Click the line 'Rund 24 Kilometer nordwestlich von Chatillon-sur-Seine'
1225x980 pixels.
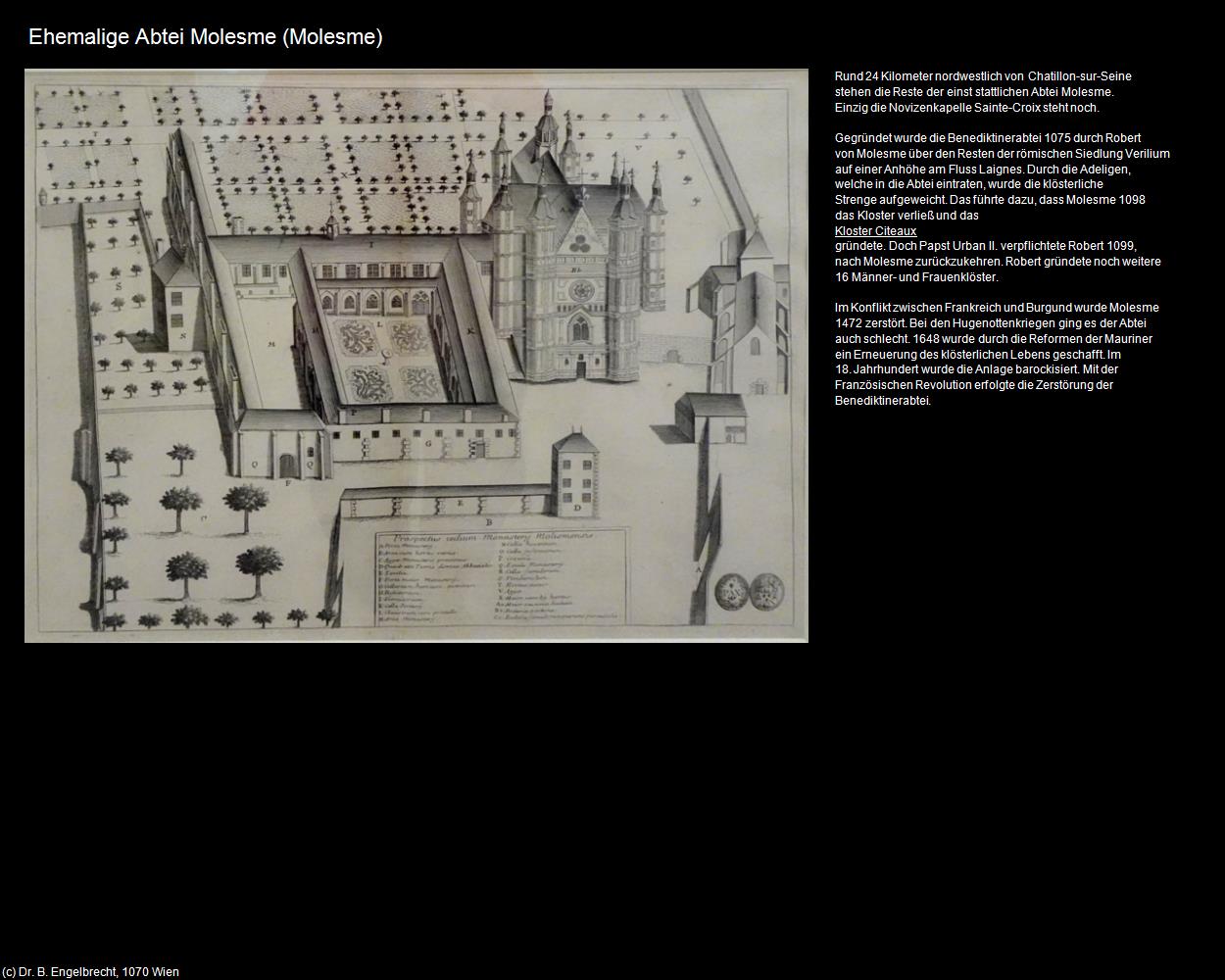(x=983, y=76)
